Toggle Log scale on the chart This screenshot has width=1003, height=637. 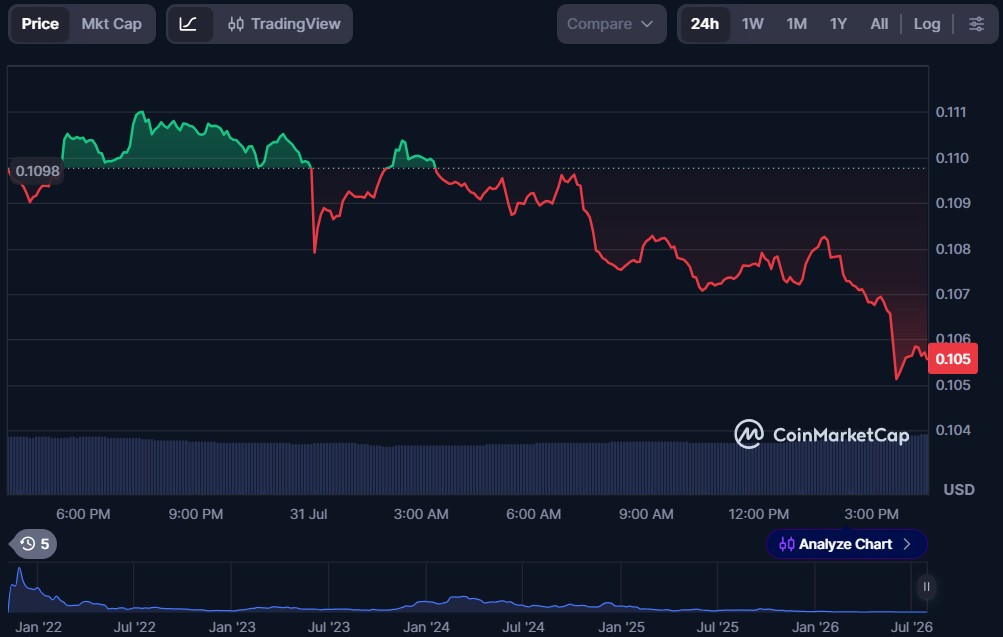[926, 24]
